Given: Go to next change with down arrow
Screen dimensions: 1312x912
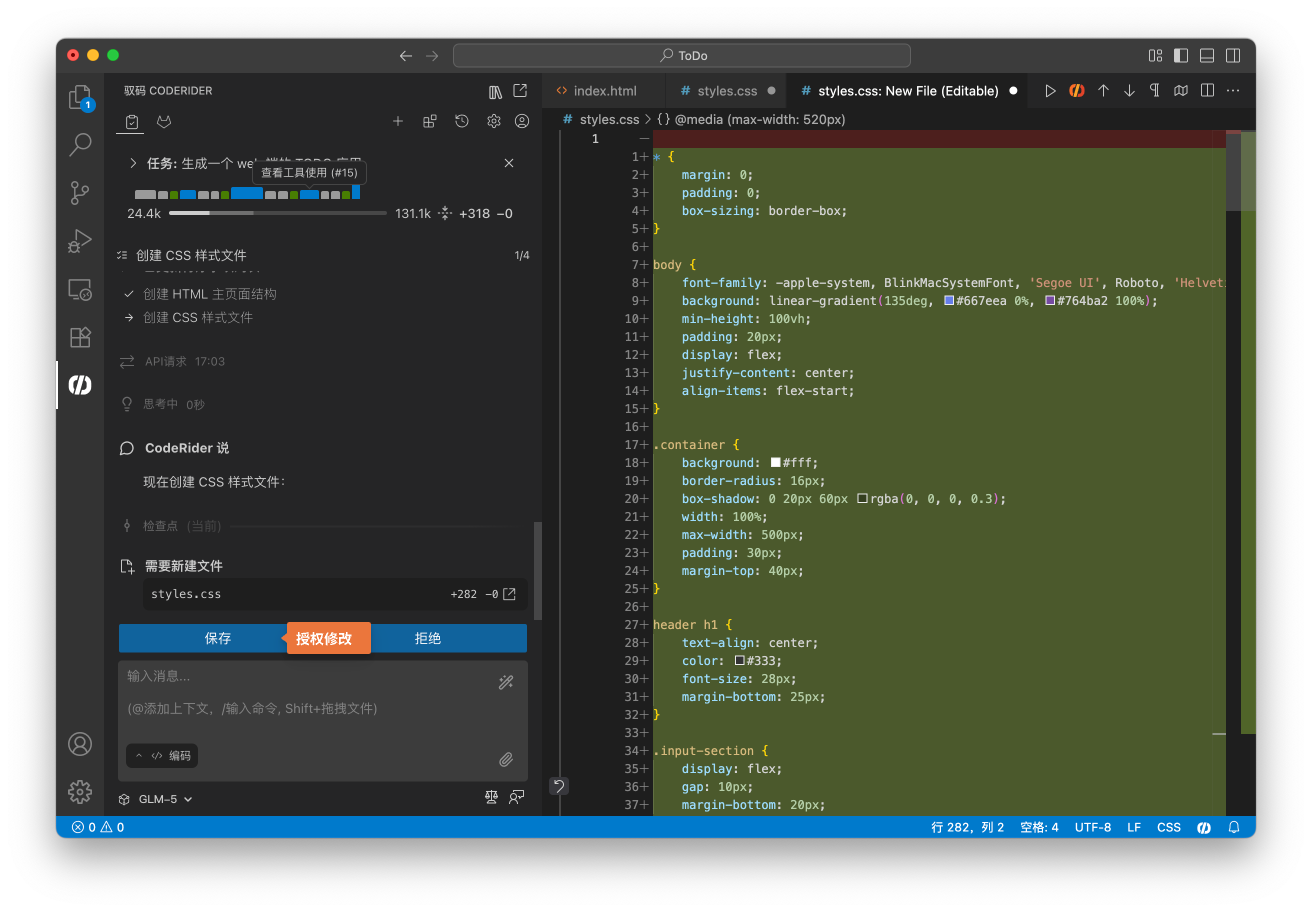Looking at the screenshot, I should (x=1129, y=91).
